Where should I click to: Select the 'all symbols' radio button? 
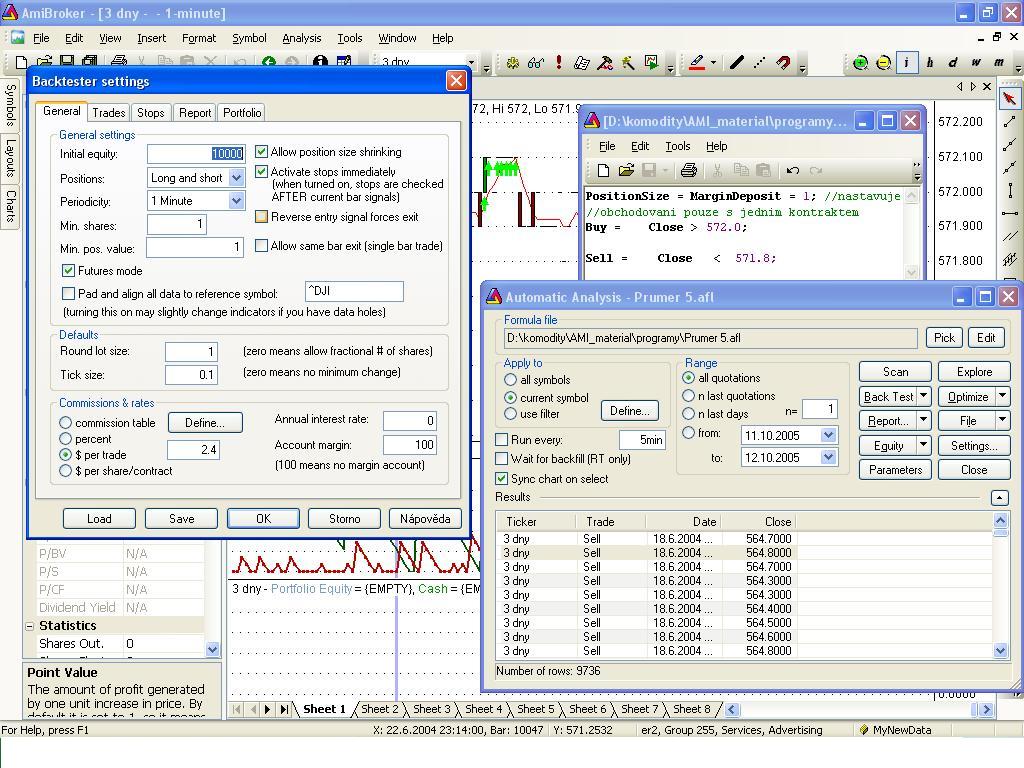[x=511, y=380]
